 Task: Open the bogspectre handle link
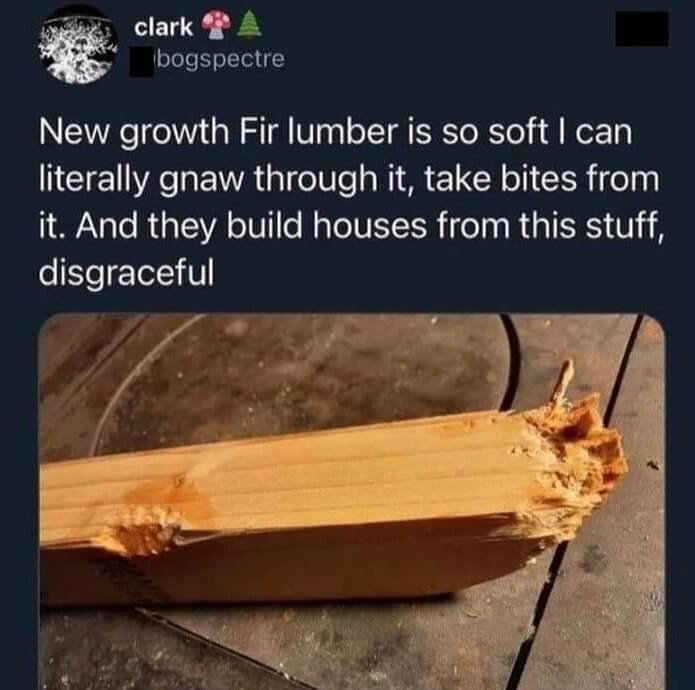[219, 59]
